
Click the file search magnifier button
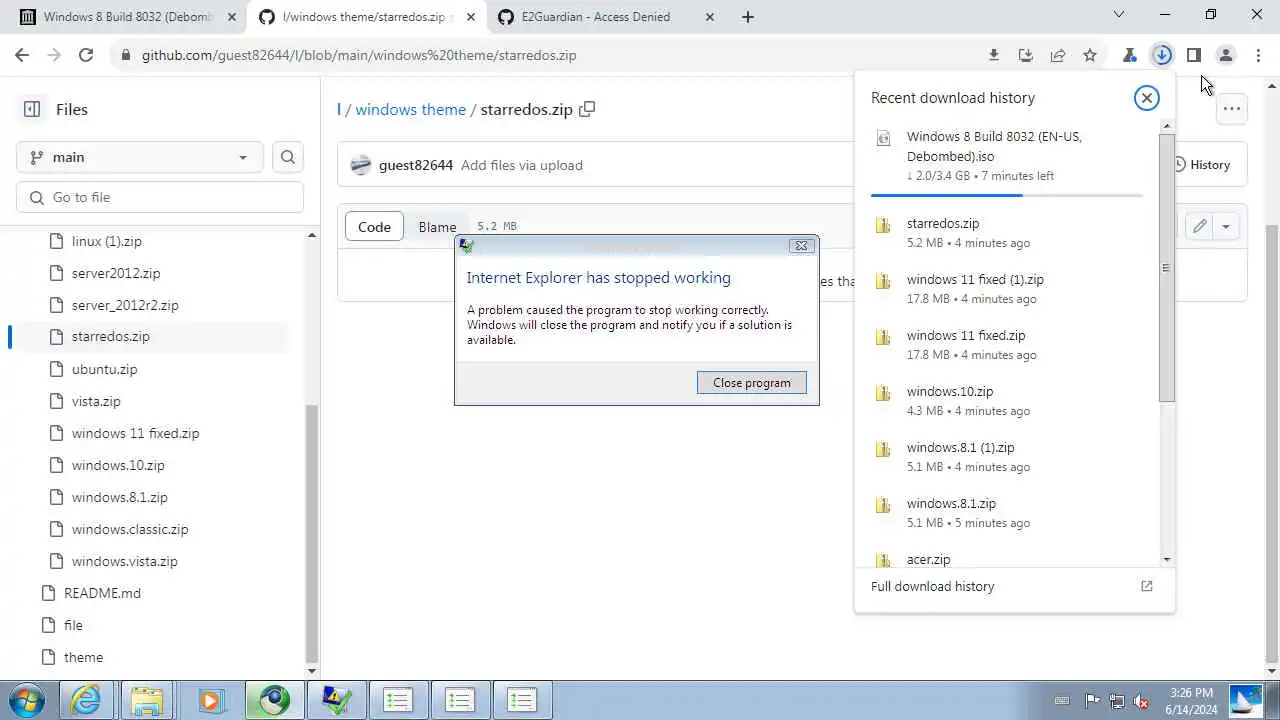[288, 157]
